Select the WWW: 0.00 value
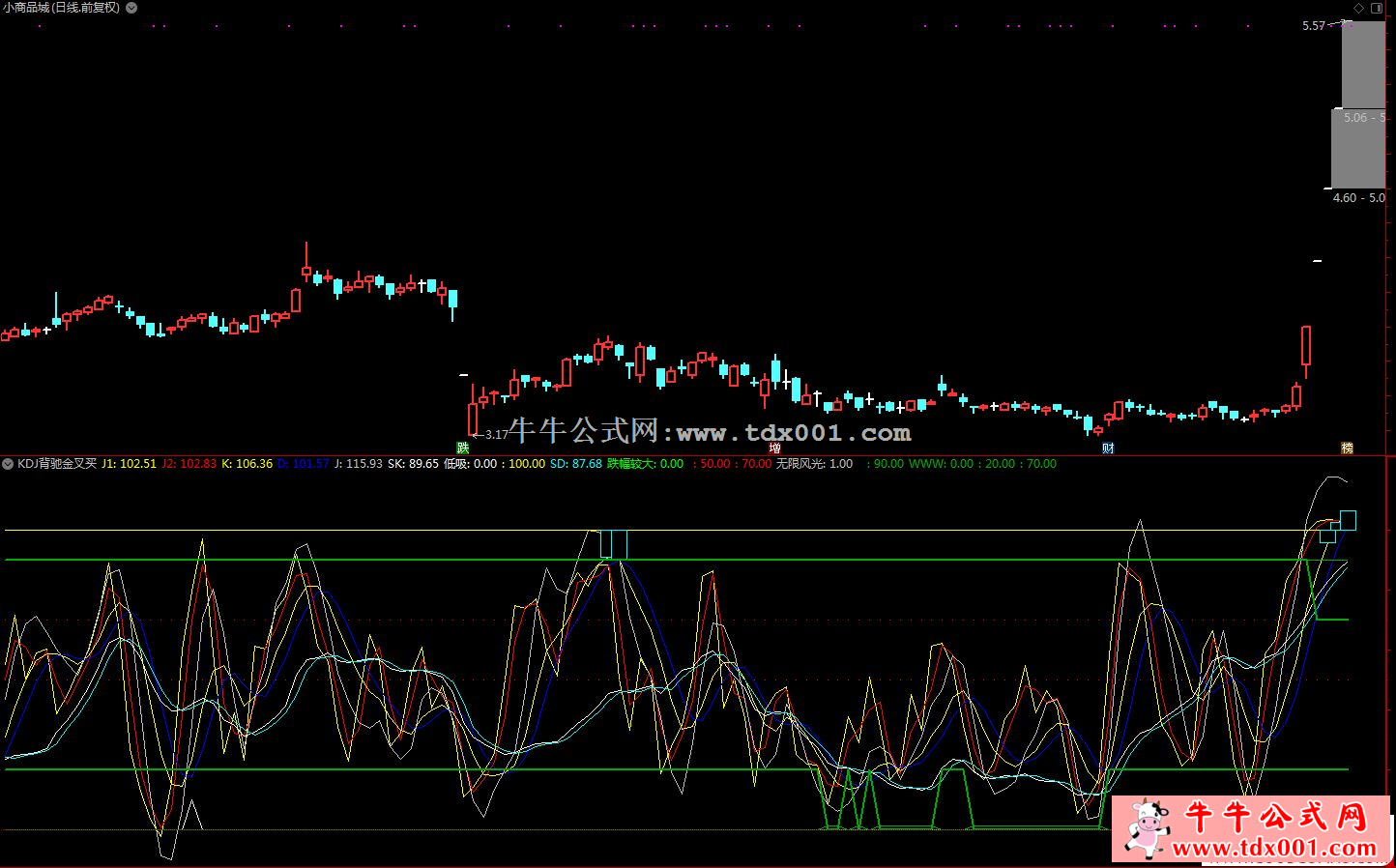 tap(942, 464)
